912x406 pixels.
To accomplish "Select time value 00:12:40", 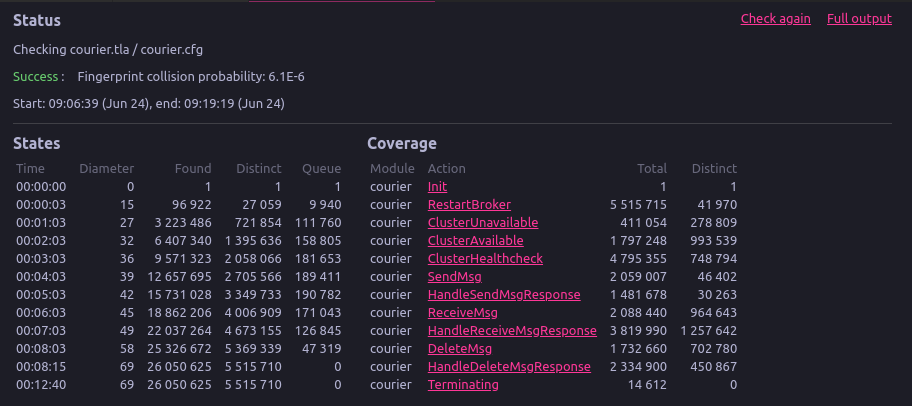I will (x=41, y=385).
